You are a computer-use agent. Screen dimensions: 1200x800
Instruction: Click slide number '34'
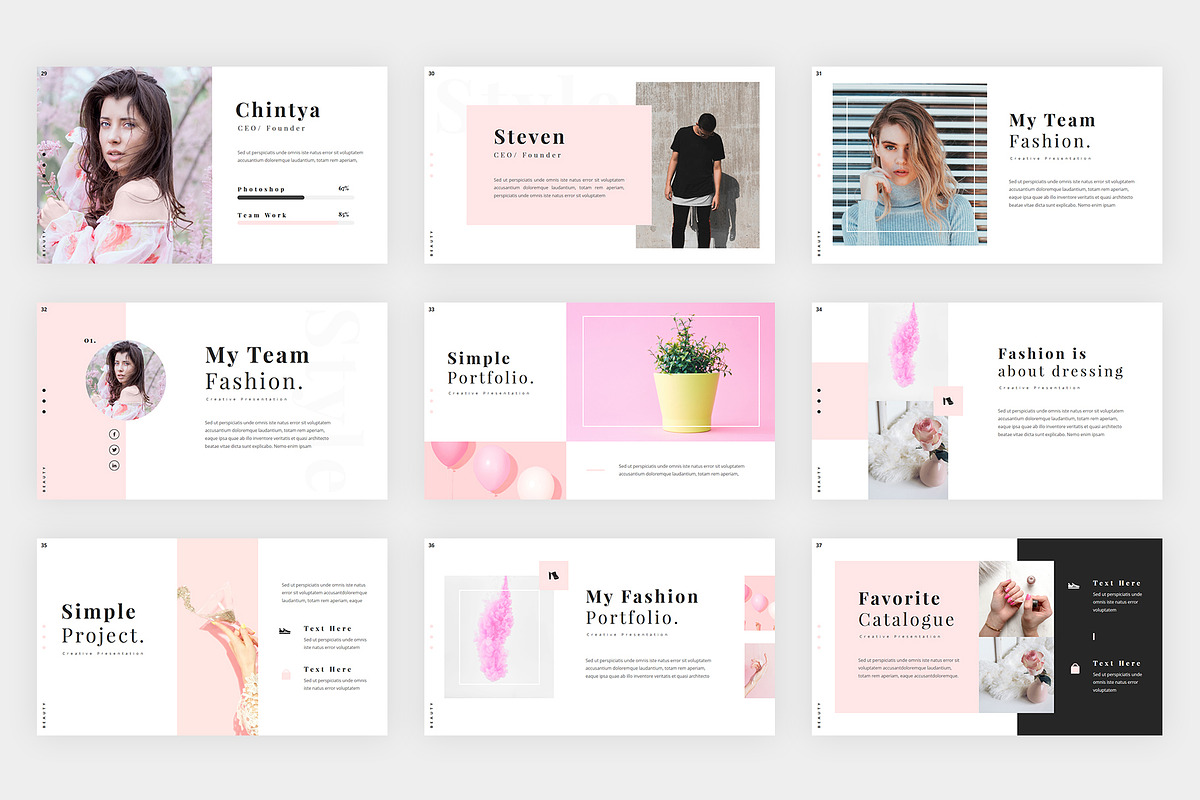[819, 309]
